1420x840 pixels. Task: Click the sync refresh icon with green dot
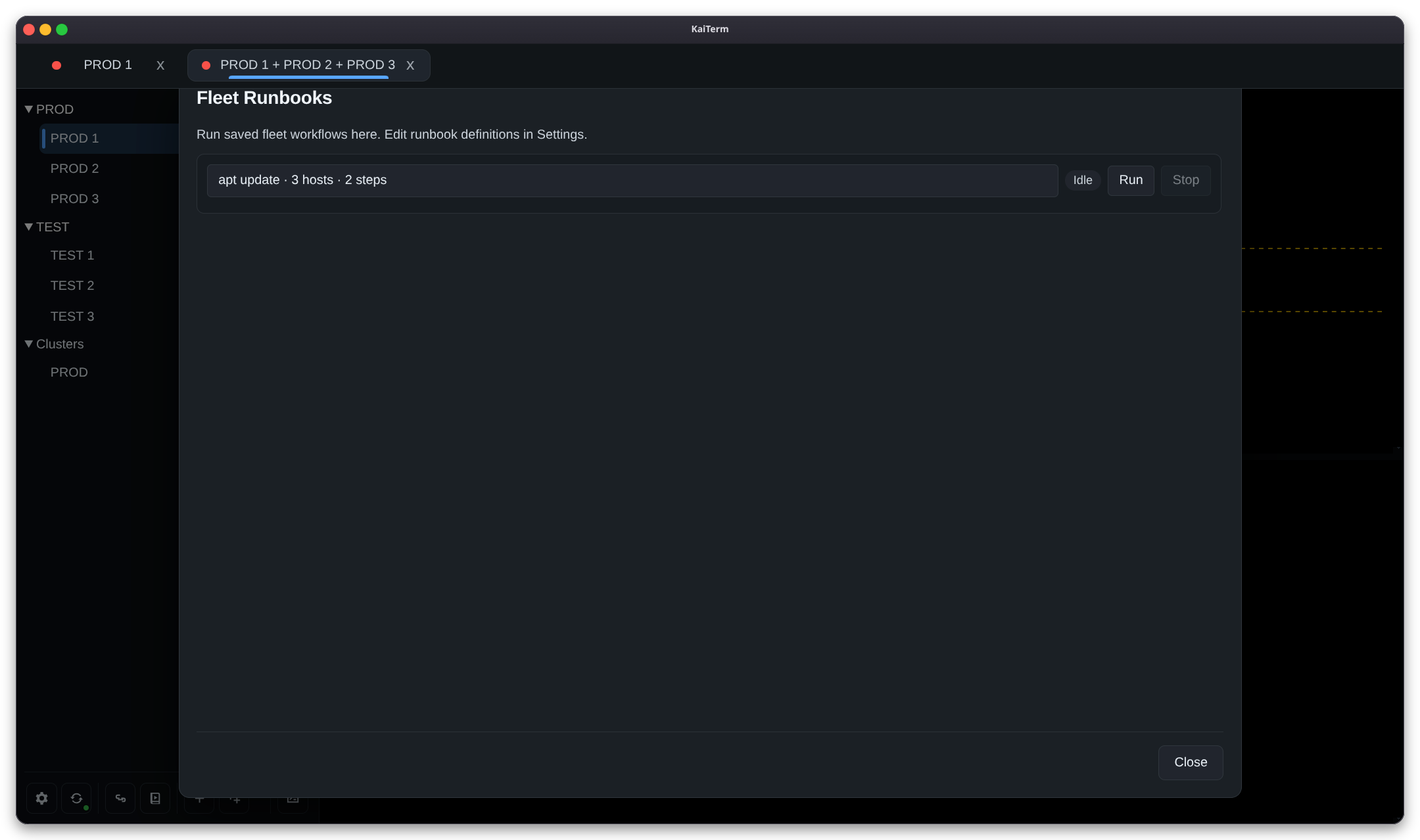point(76,798)
